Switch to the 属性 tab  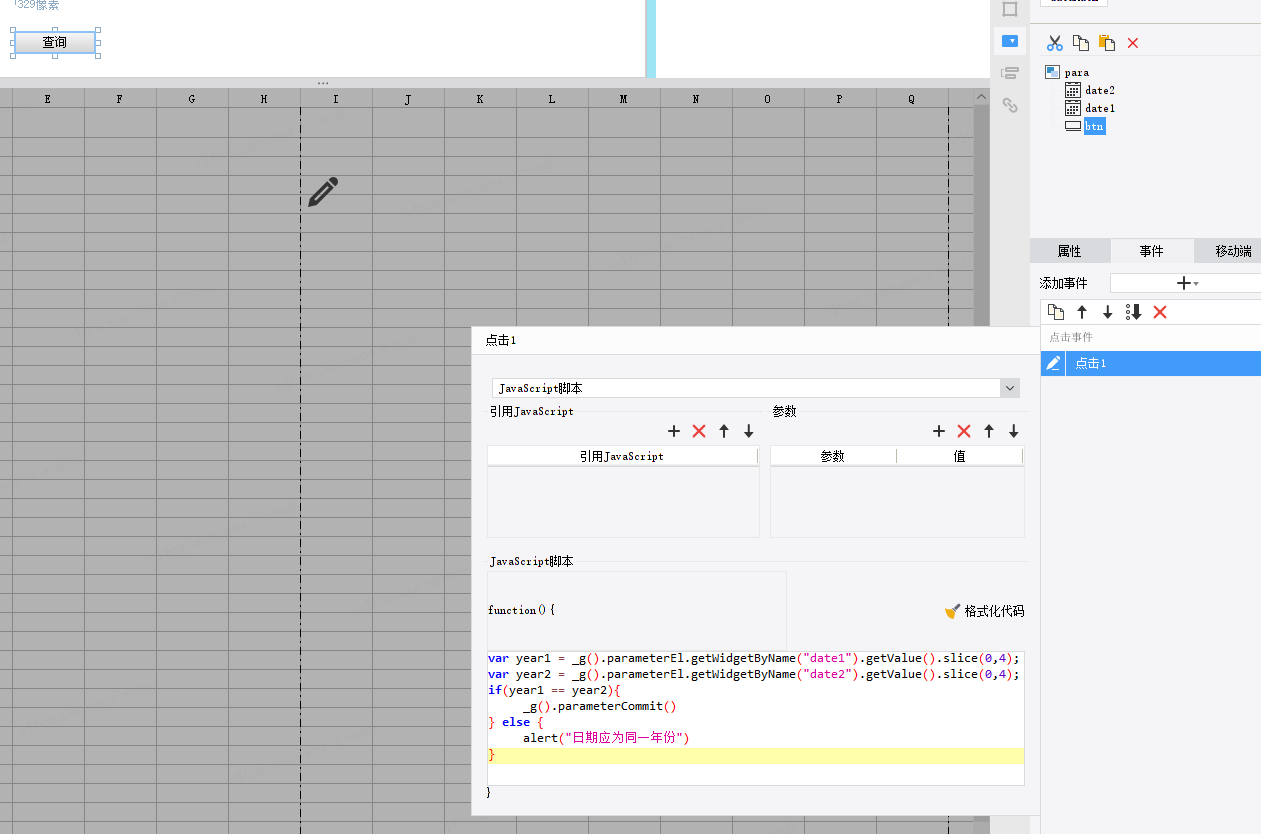1070,251
